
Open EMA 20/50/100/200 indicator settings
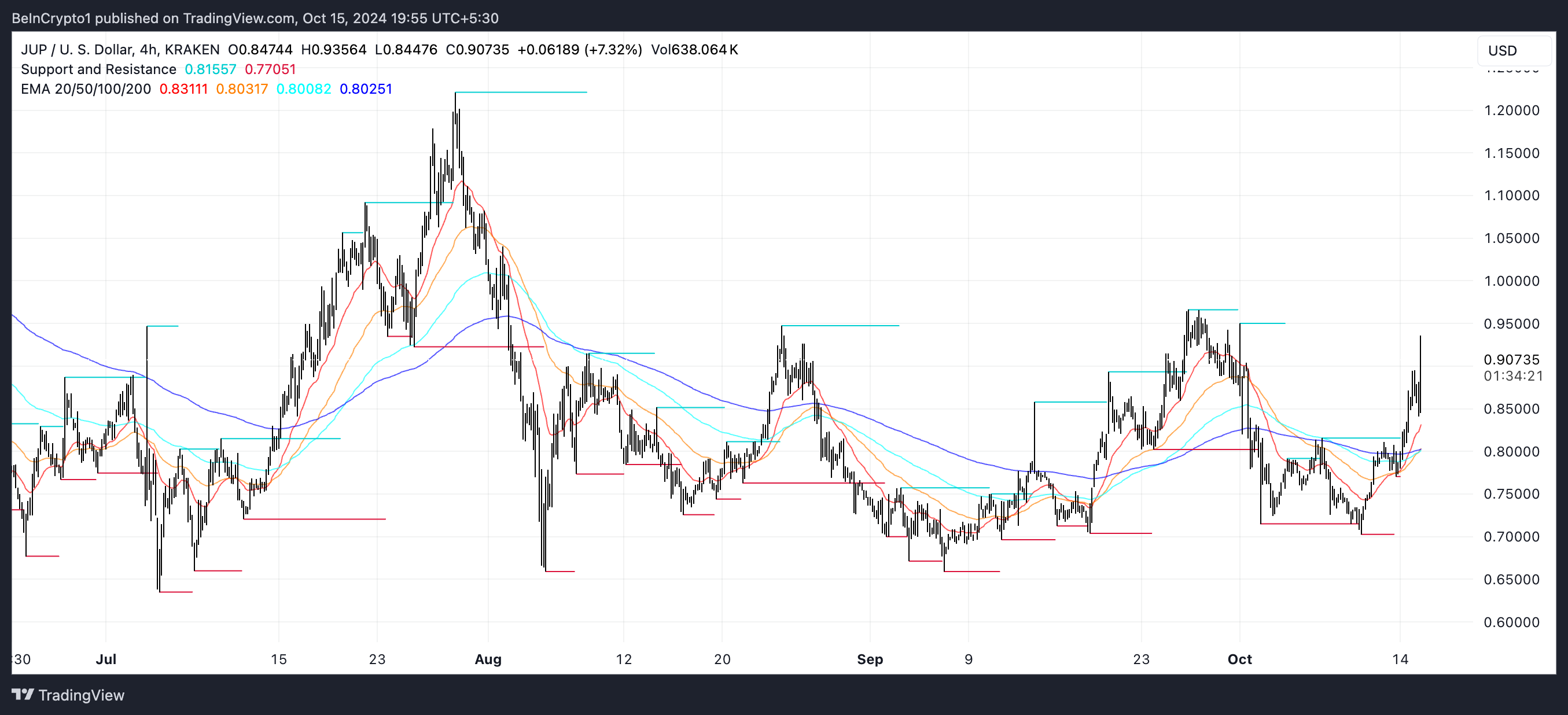click(85, 89)
